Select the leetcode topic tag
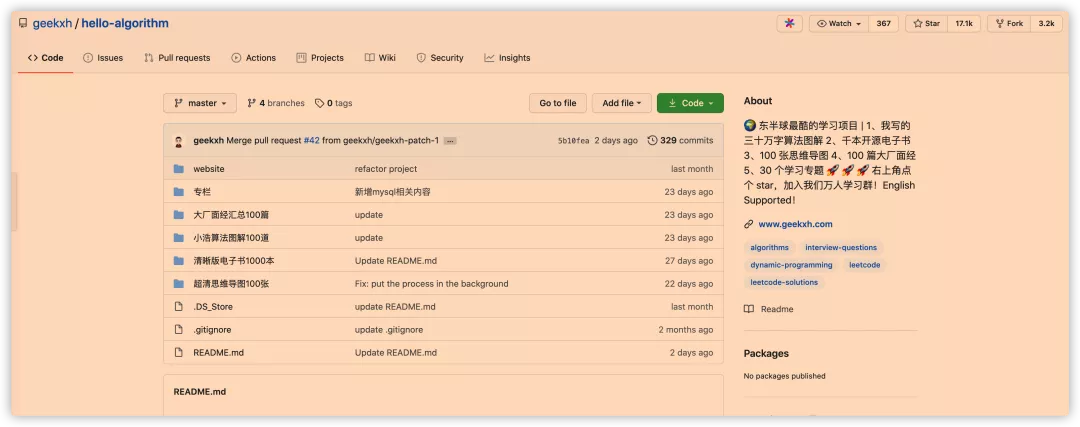Image resolution: width=1080 pixels, height=427 pixels. (864, 264)
